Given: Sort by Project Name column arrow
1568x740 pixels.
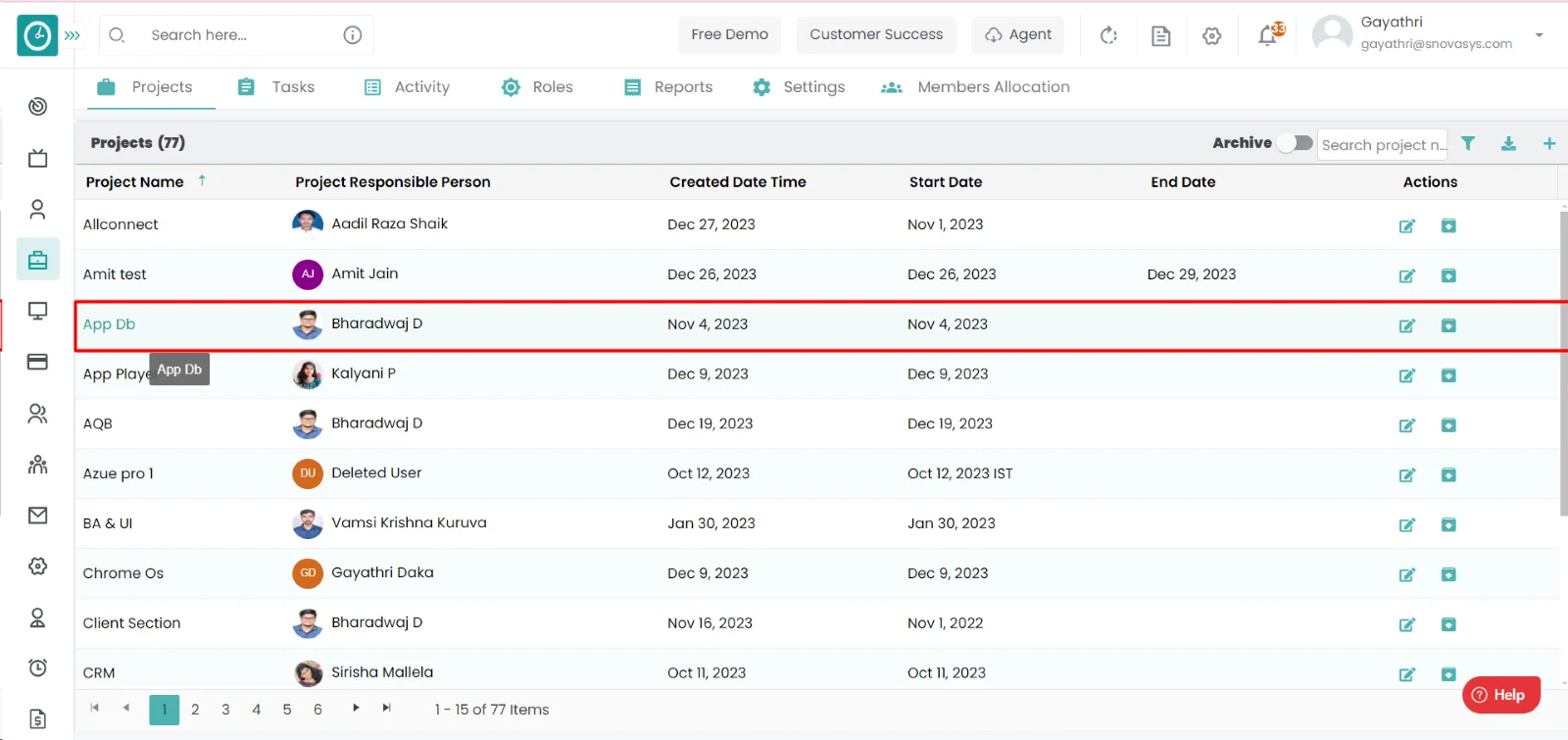Looking at the screenshot, I should (202, 180).
